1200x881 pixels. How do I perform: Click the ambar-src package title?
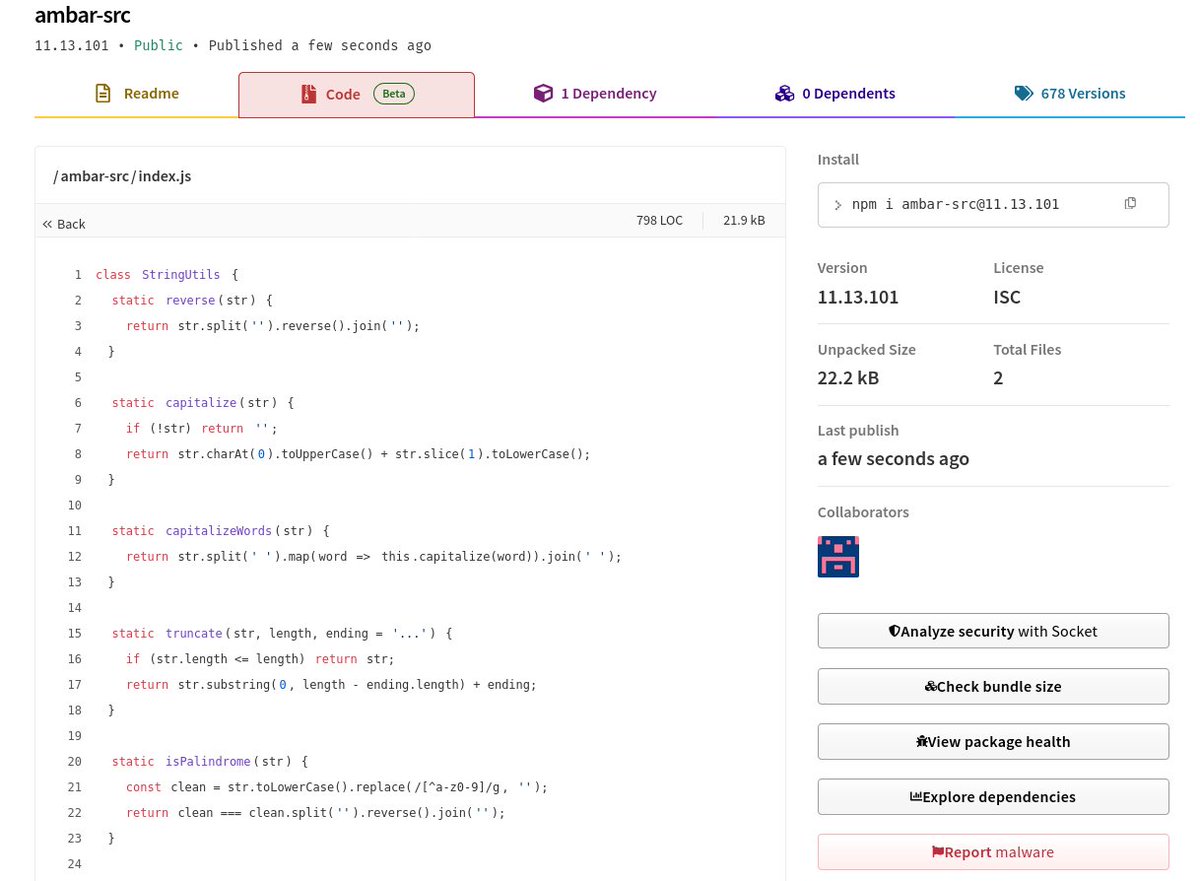pyautogui.click(x=82, y=15)
